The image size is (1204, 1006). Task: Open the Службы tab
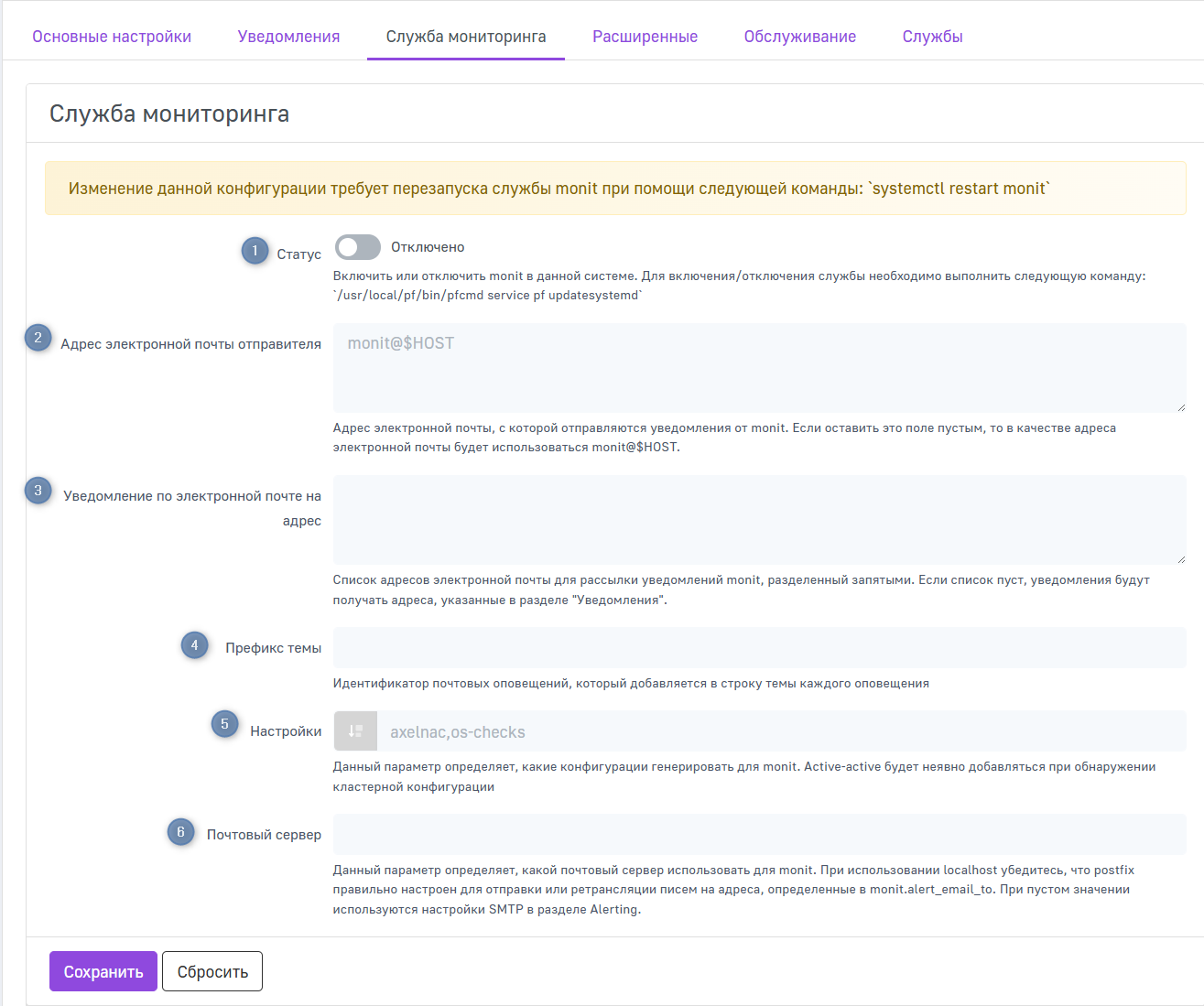coord(932,37)
